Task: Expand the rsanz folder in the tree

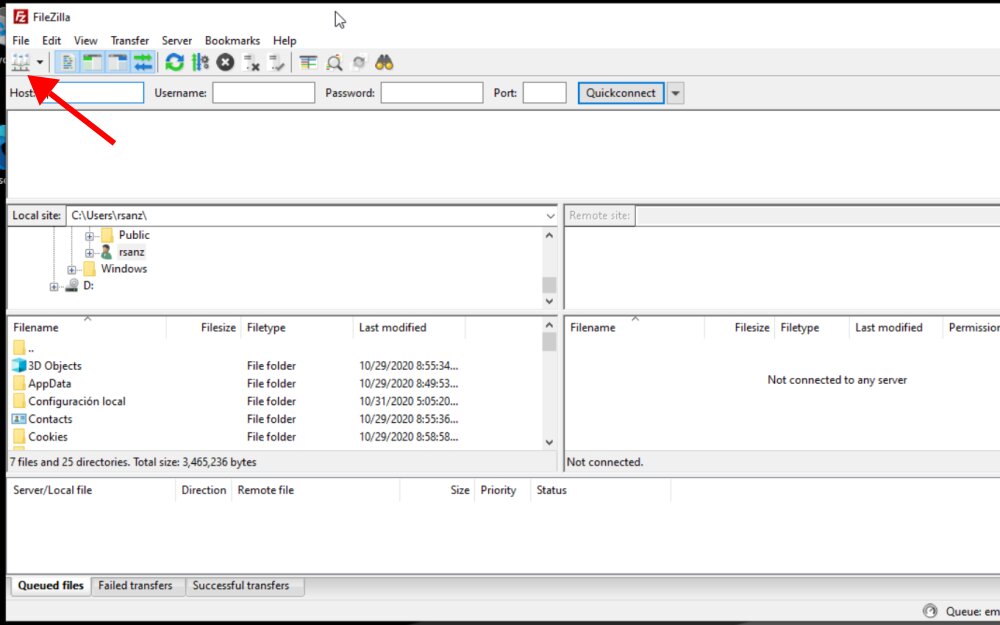Action: (x=89, y=253)
